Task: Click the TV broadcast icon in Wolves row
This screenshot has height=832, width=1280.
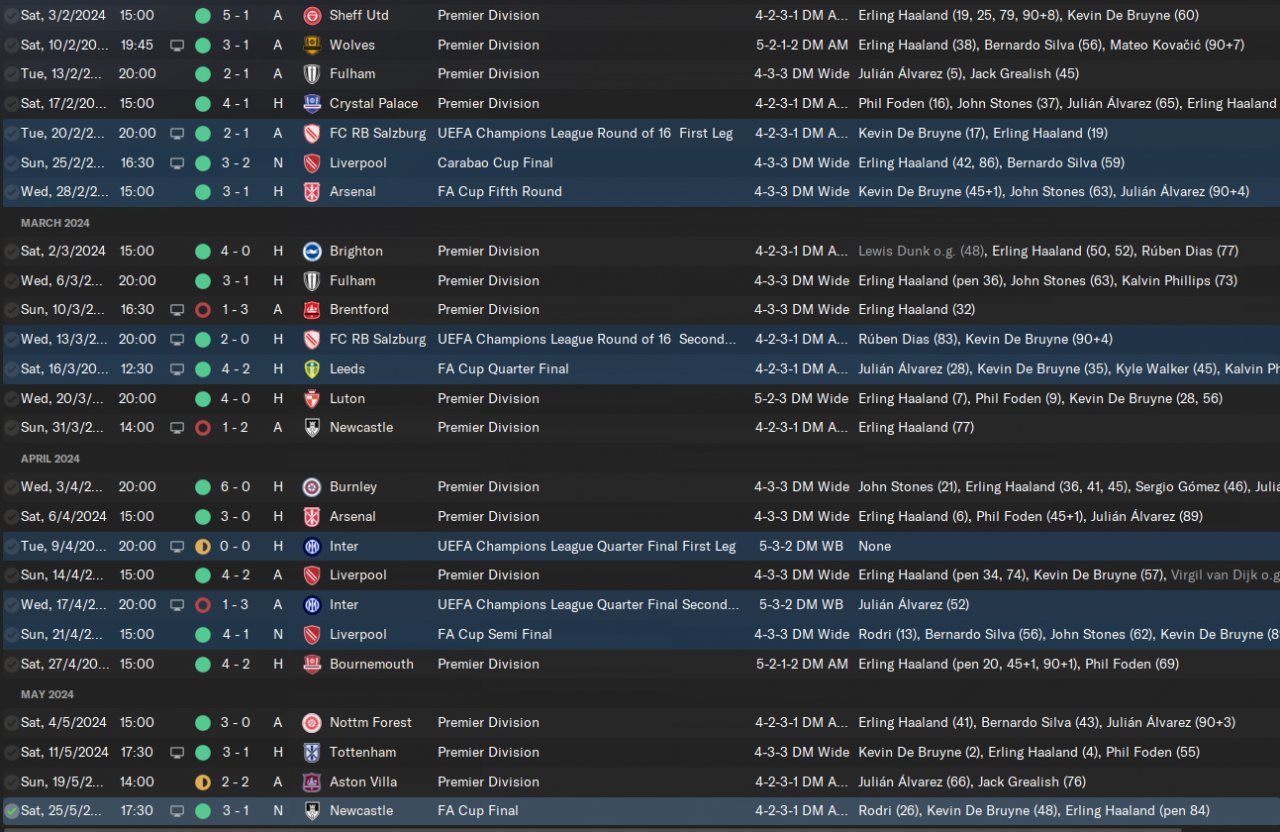Action: [177, 45]
